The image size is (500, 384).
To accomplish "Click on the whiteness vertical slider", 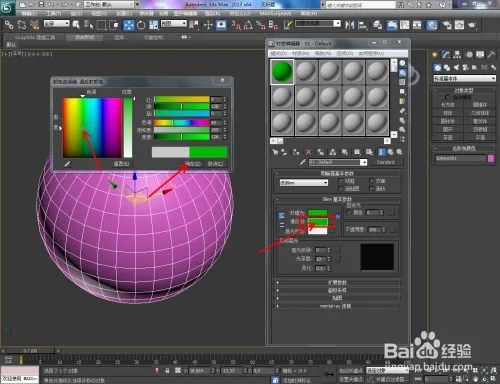I will pos(128,127).
